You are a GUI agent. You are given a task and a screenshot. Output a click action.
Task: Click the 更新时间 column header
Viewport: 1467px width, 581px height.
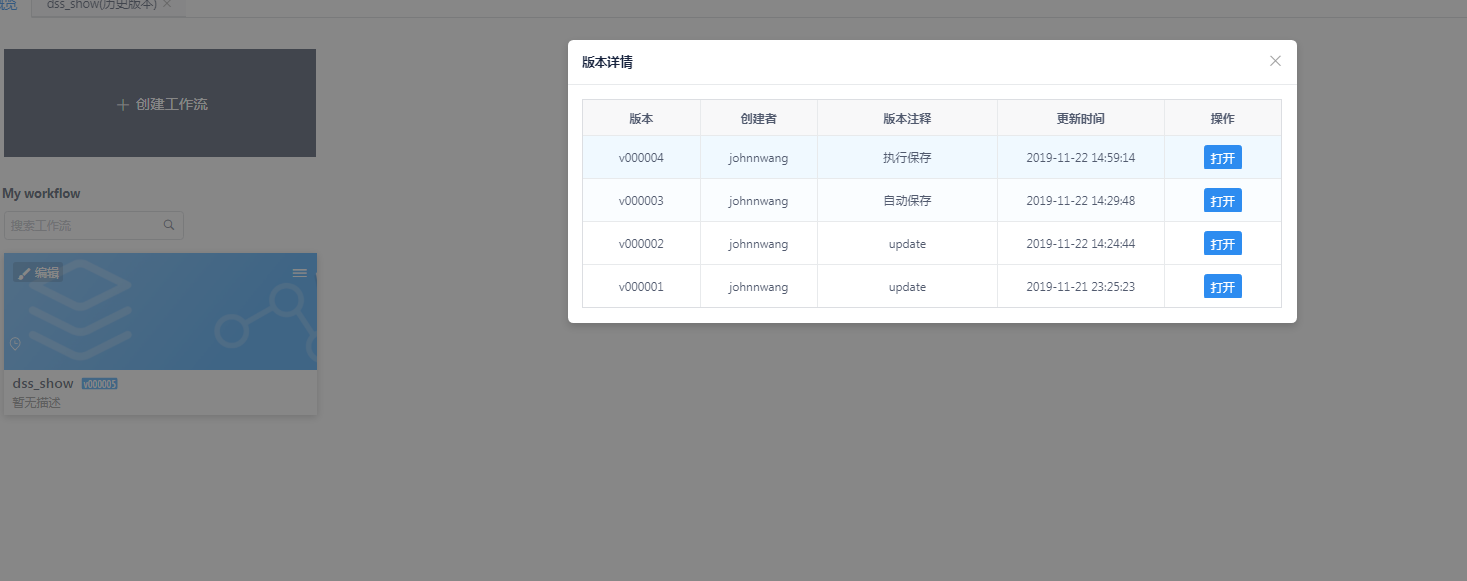point(1080,117)
